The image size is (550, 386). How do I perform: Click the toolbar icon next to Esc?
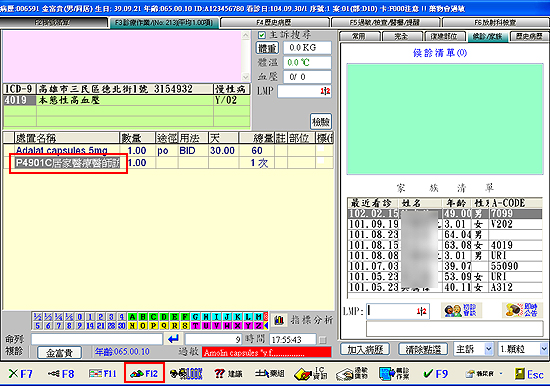point(479,374)
